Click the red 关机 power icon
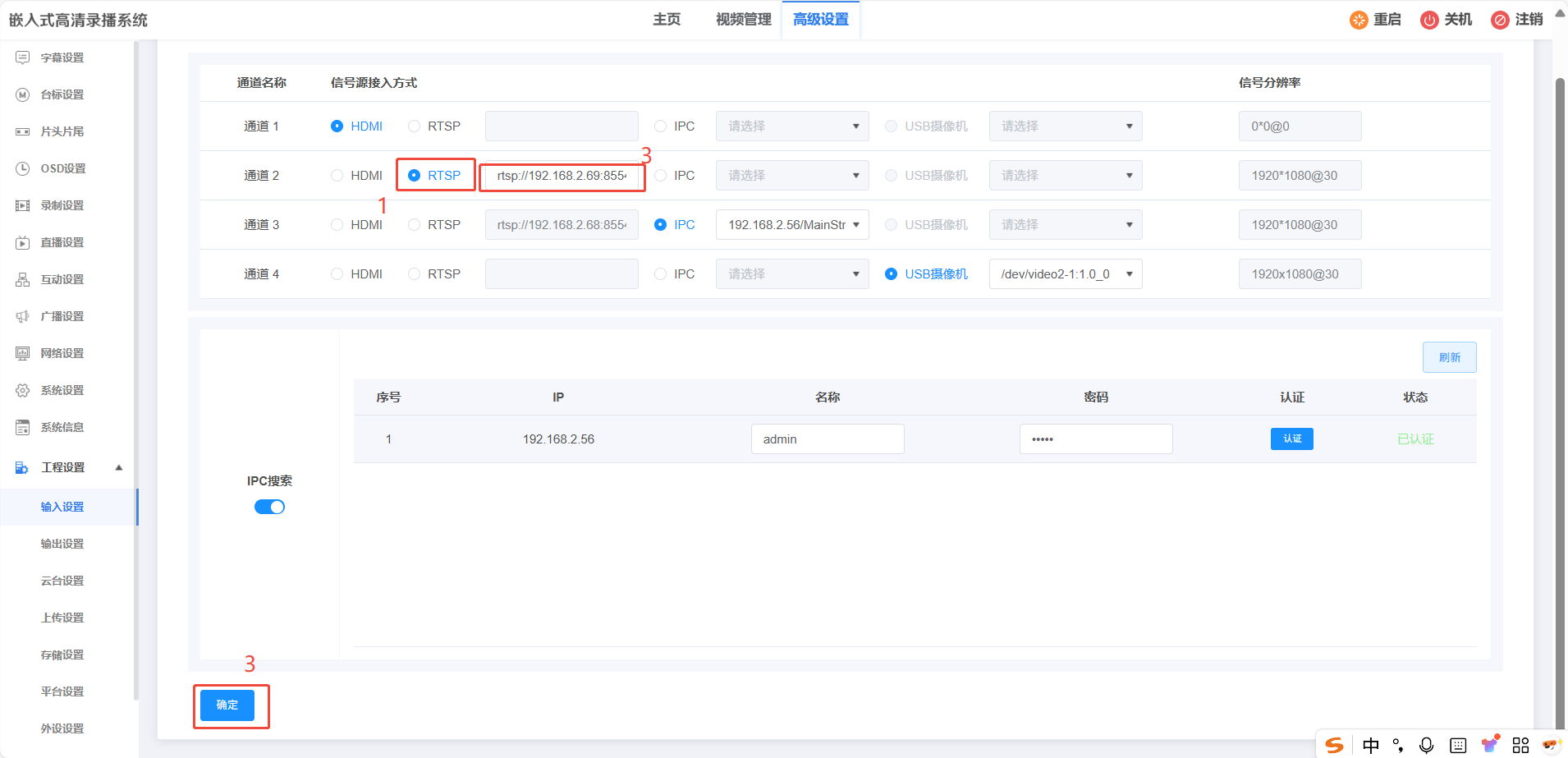The image size is (1568, 758). [1429, 20]
